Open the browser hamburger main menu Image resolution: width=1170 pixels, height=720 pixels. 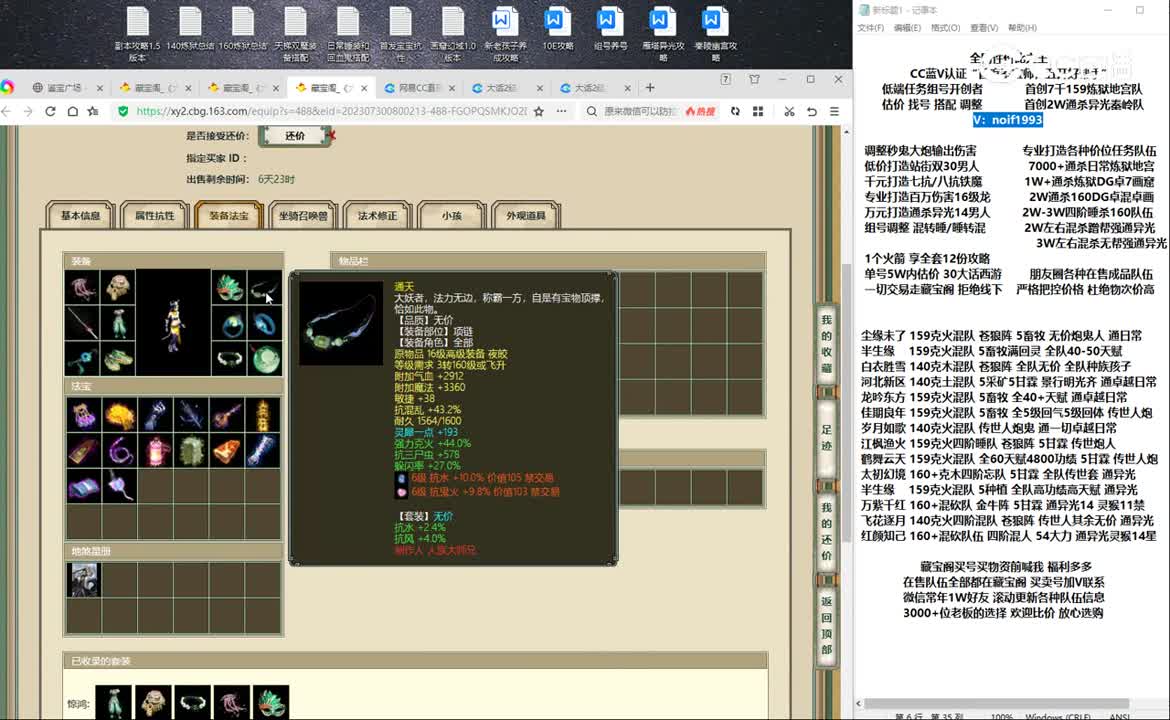tap(834, 111)
